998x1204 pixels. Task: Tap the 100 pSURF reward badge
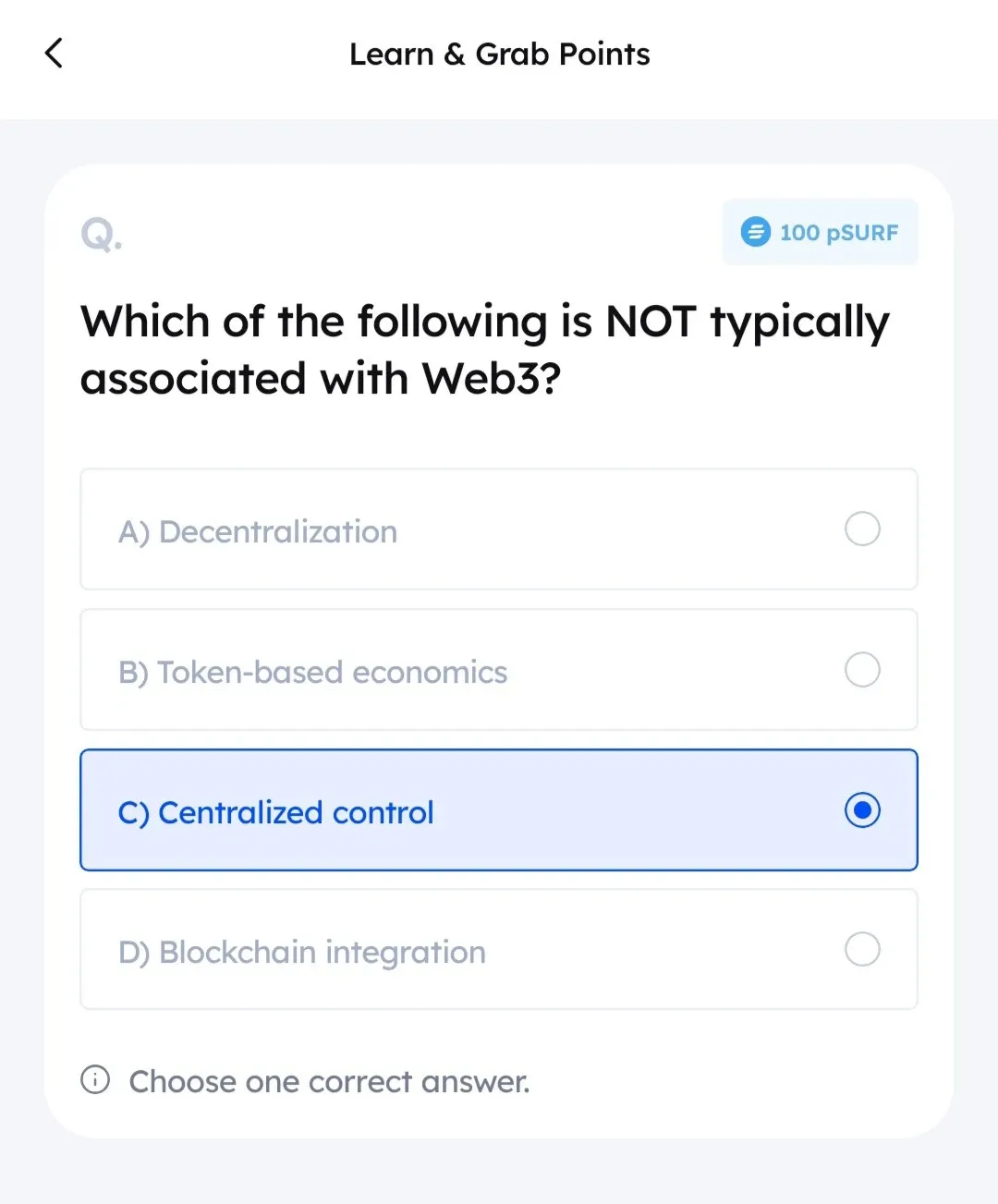point(819,232)
